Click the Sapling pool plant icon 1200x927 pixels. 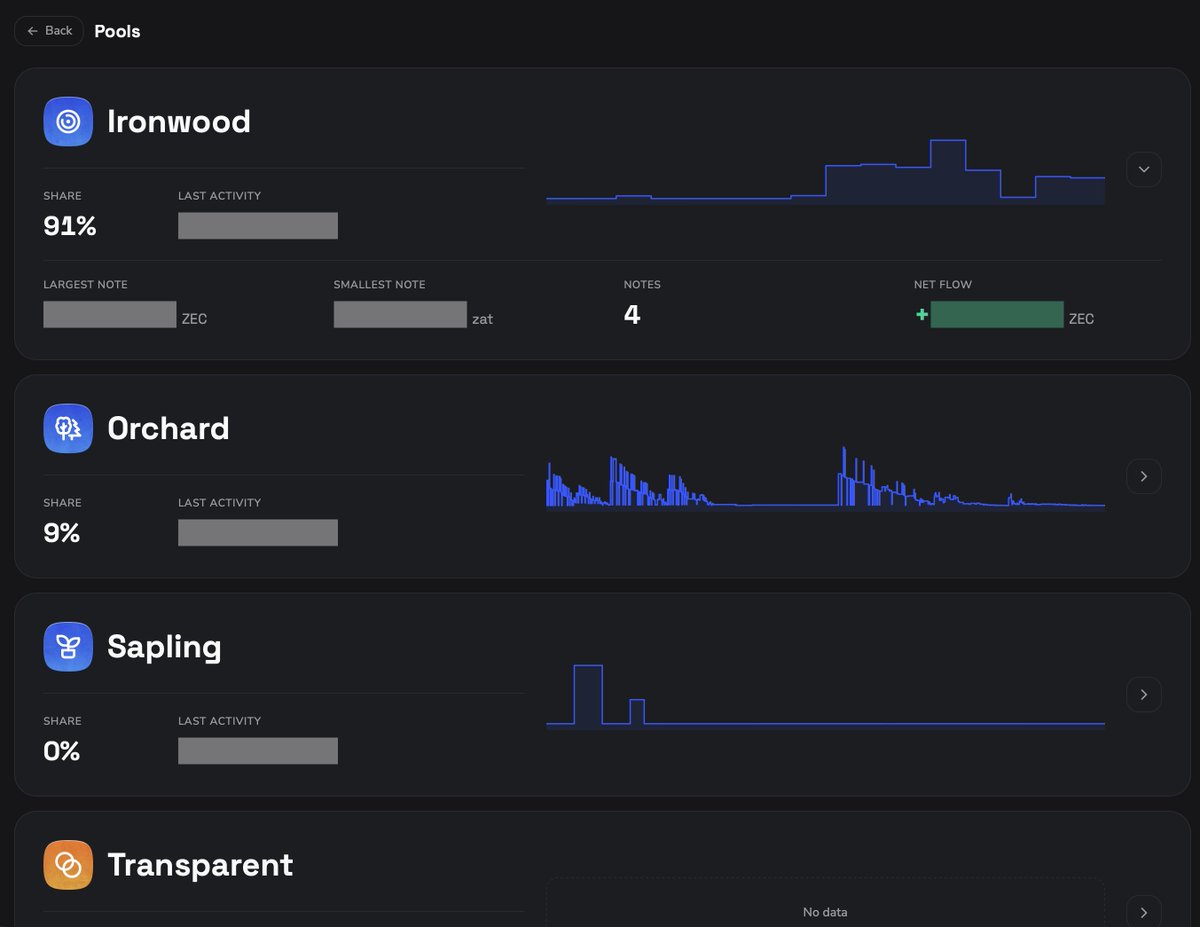tap(68, 647)
